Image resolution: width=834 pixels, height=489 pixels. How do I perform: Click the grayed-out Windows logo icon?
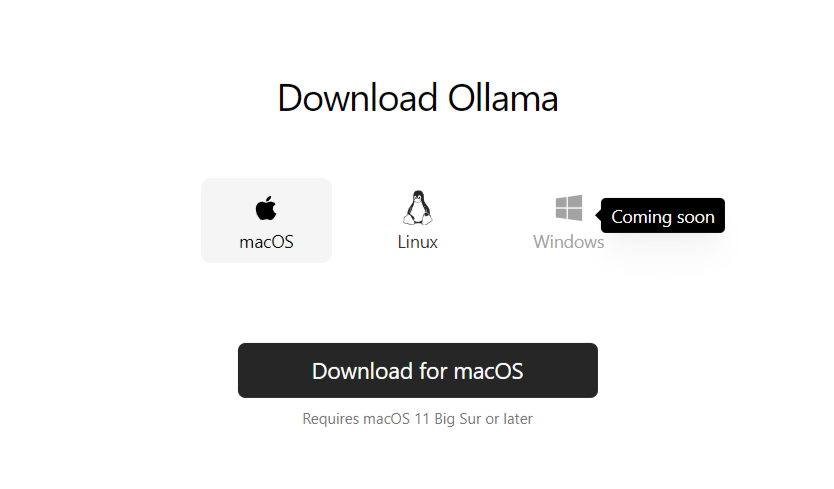(x=569, y=208)
